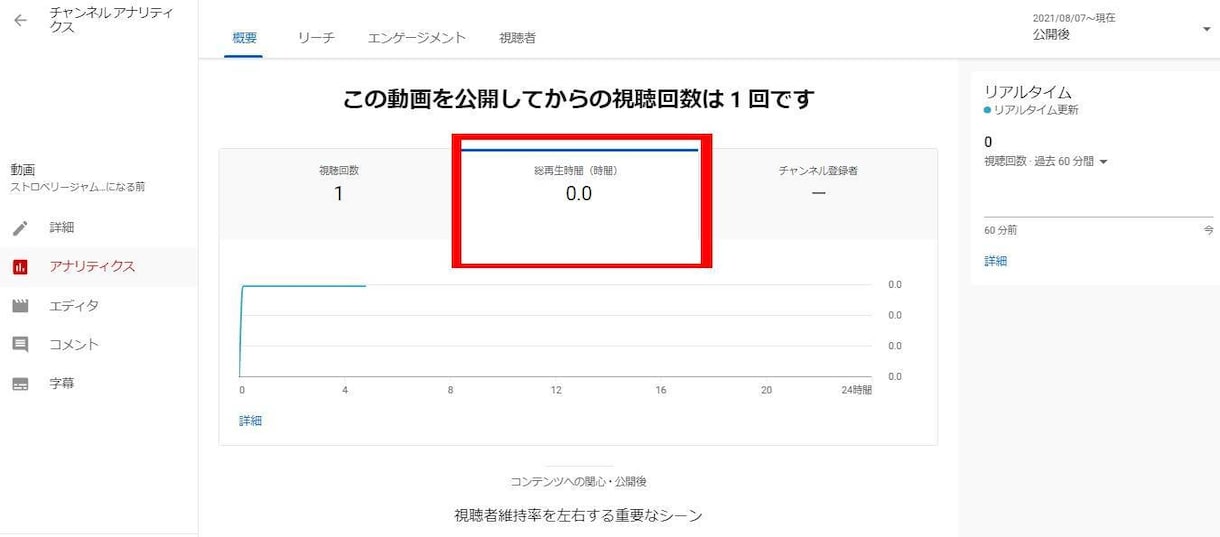Switch to the 視聴者 tab
1220x537 pixels.
517,38
